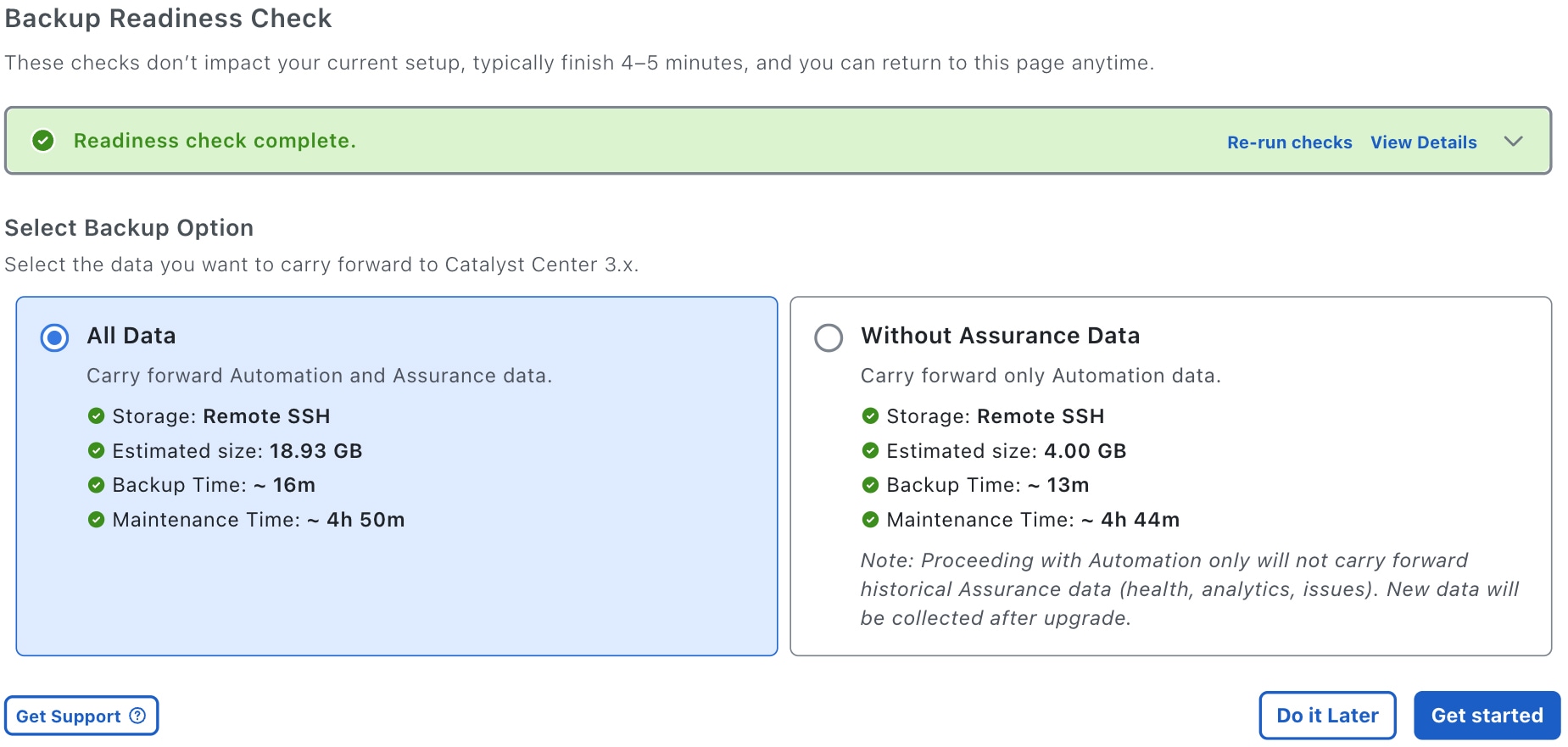This screenshot has height=747, width=1568.
Task: Click the Get started button
Action: [1487, 716]
